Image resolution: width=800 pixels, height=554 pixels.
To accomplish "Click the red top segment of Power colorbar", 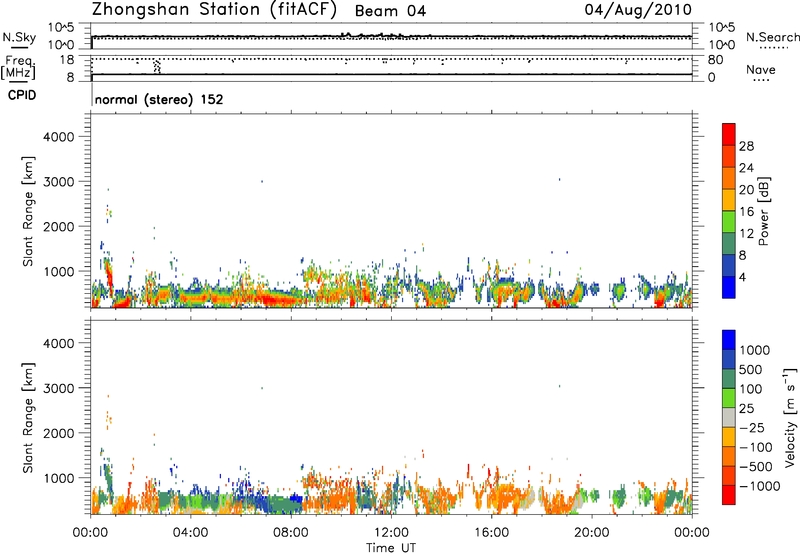I will (x=729, y=134).
